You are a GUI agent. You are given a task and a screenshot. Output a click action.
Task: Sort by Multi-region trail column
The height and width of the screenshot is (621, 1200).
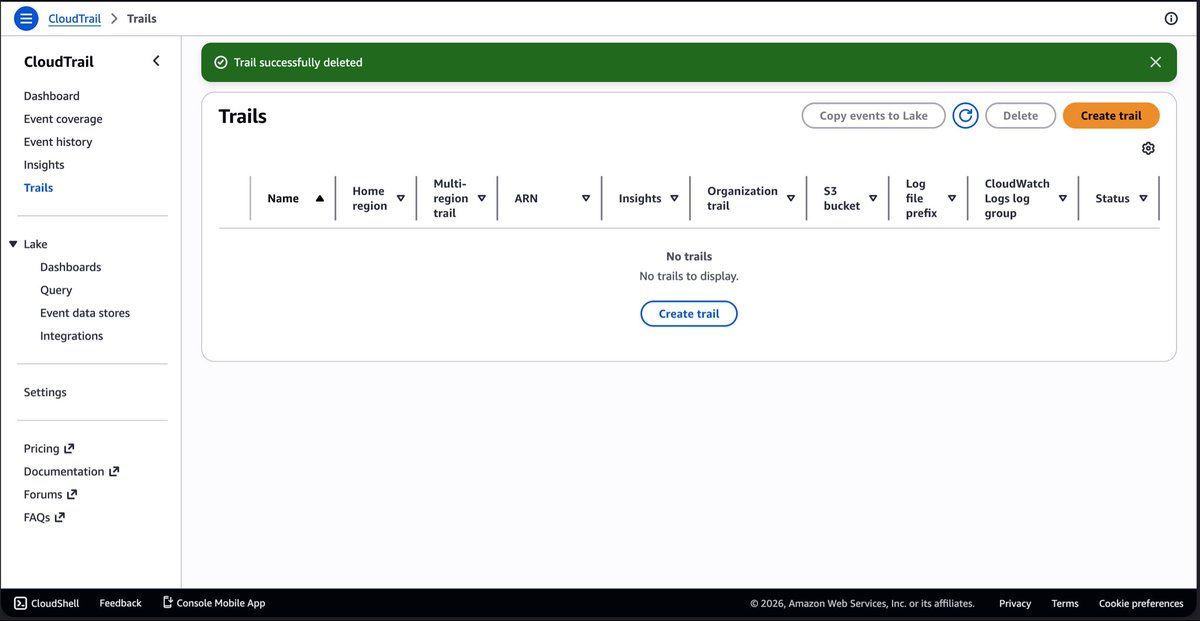(458, 198)
